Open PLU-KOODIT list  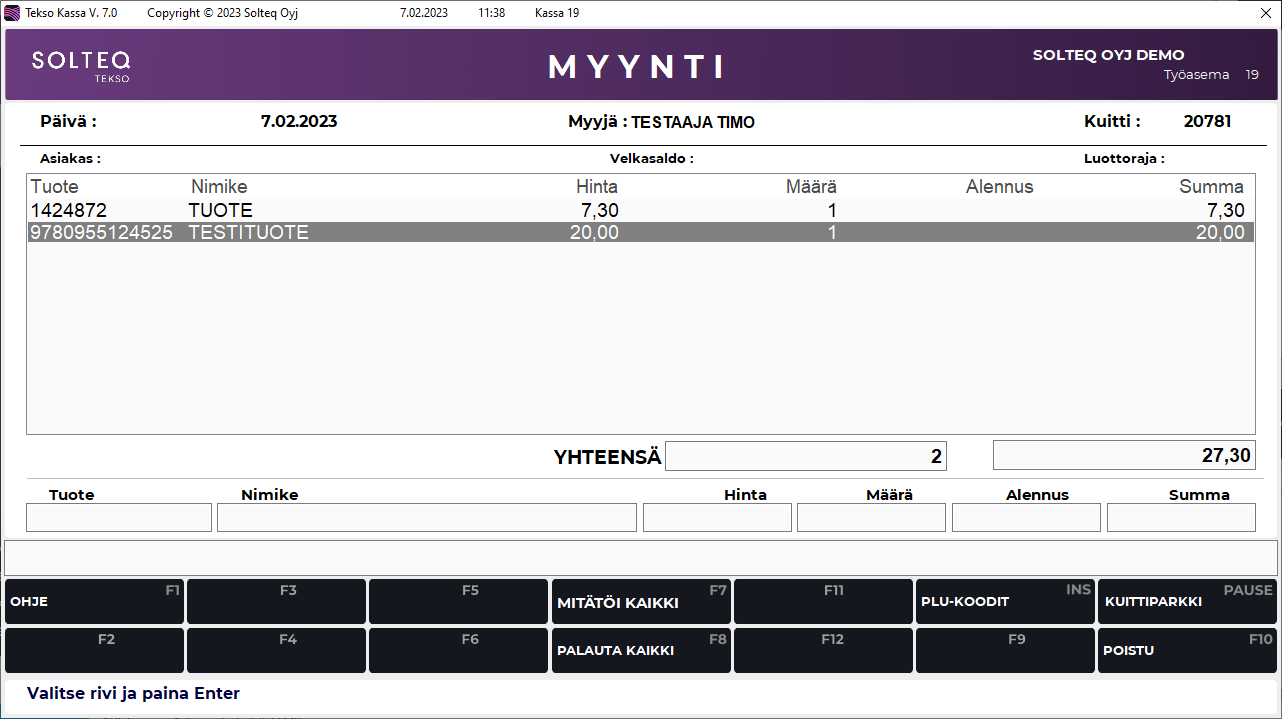1005,602
